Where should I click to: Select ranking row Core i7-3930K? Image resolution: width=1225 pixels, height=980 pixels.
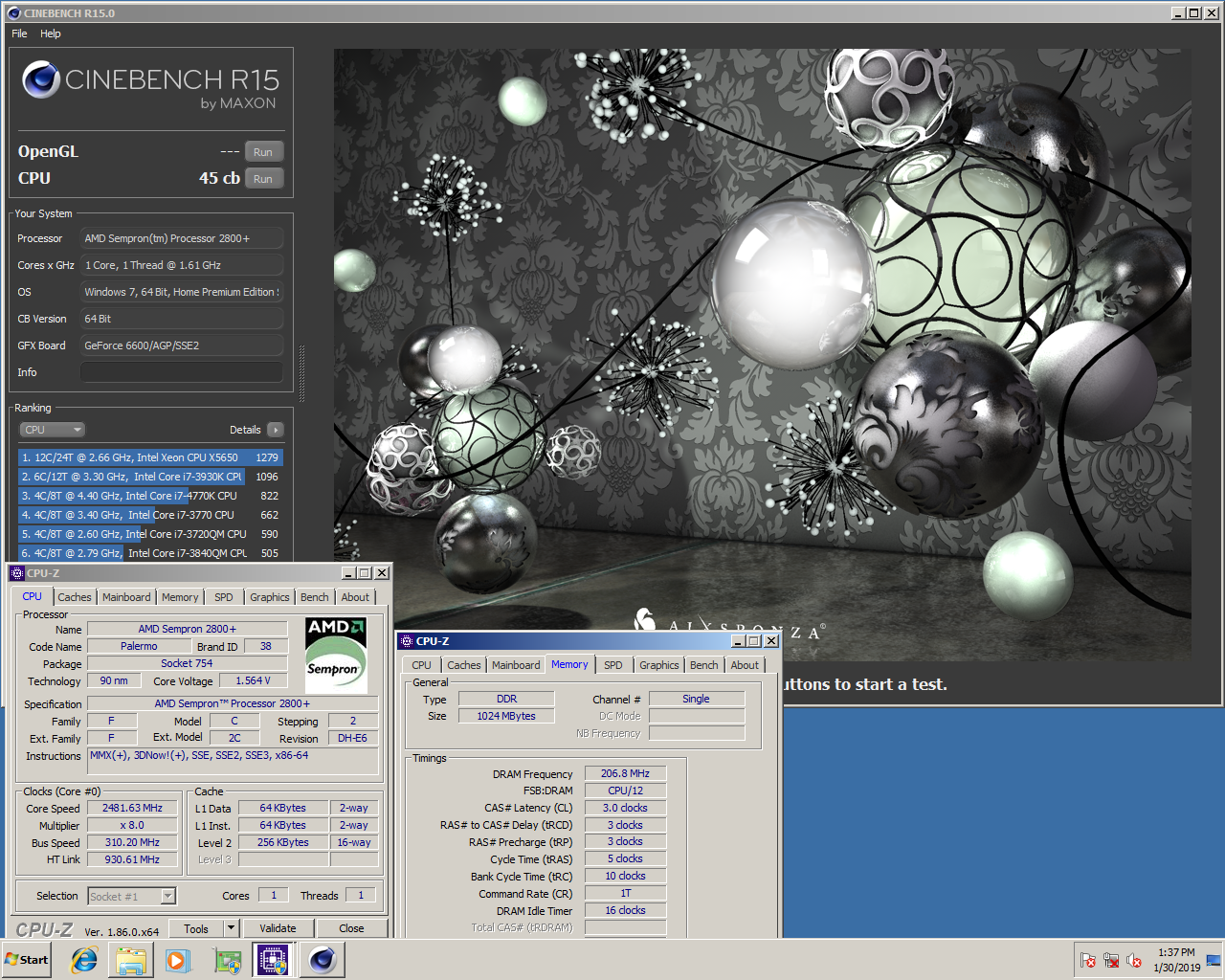pos(150,477)
